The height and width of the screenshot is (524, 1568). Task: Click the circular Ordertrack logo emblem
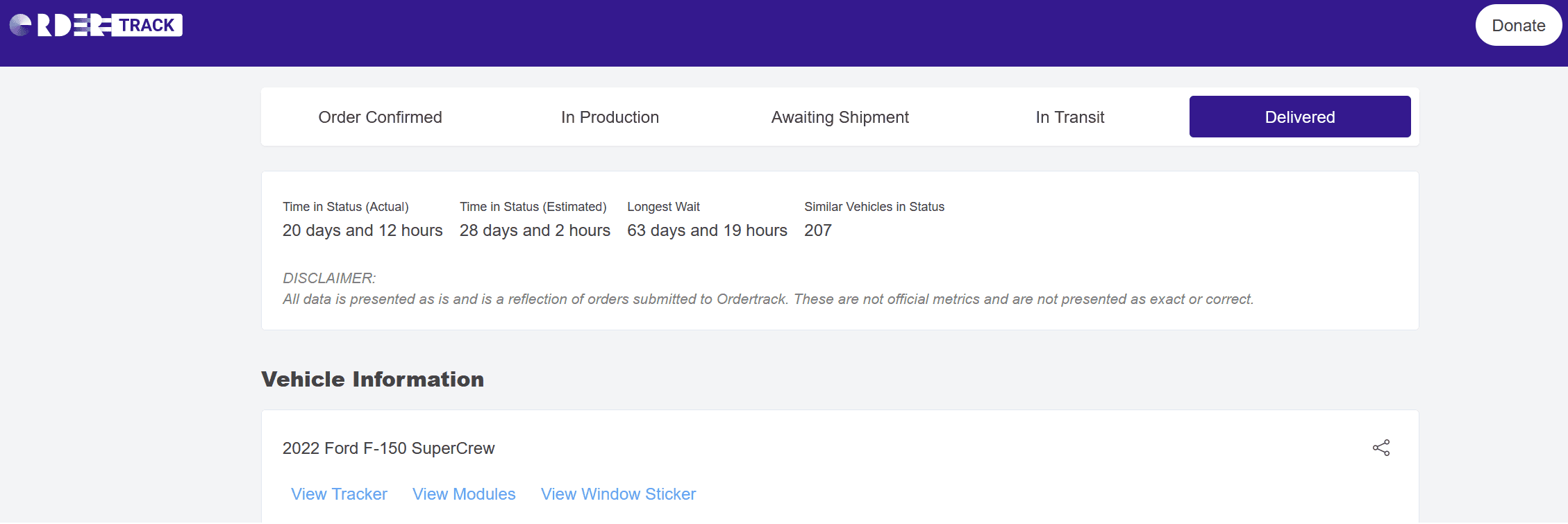(x=21, y=25)
